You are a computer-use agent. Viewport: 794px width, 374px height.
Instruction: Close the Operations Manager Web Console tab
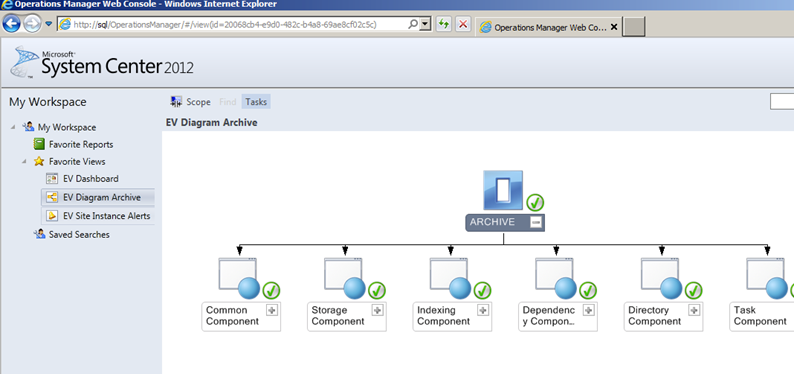point(614,27)
